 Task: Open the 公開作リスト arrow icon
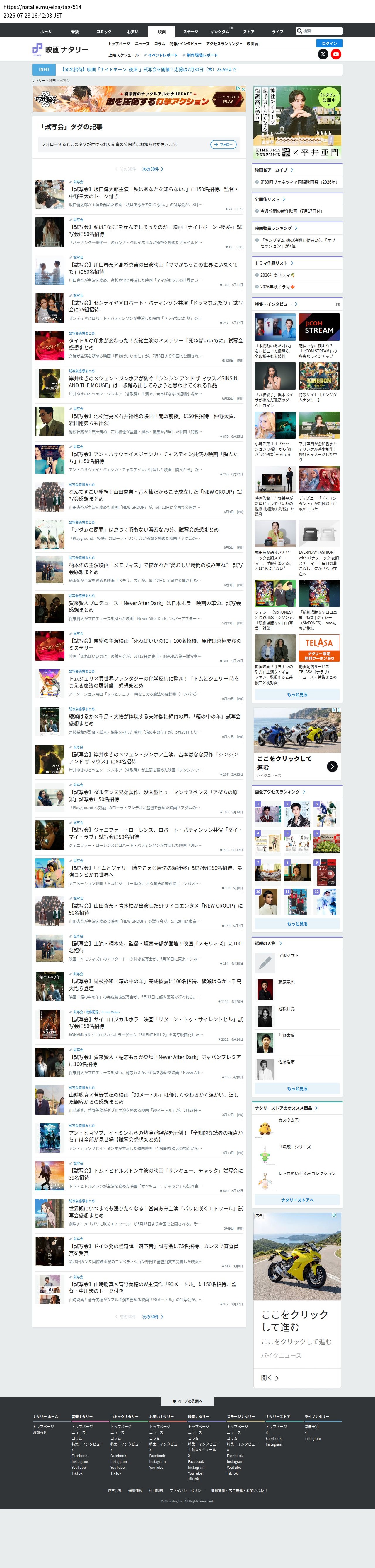click(x=284, y=199)
